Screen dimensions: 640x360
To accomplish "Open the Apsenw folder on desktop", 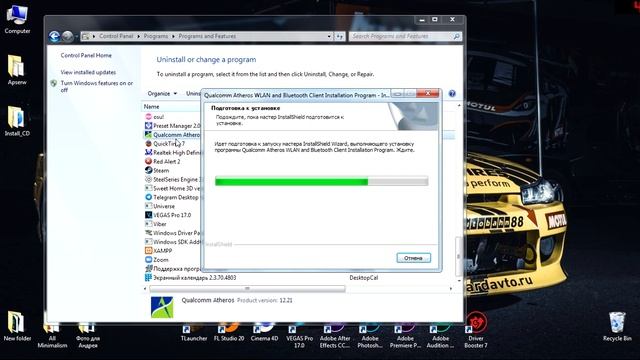I will 17,69.
